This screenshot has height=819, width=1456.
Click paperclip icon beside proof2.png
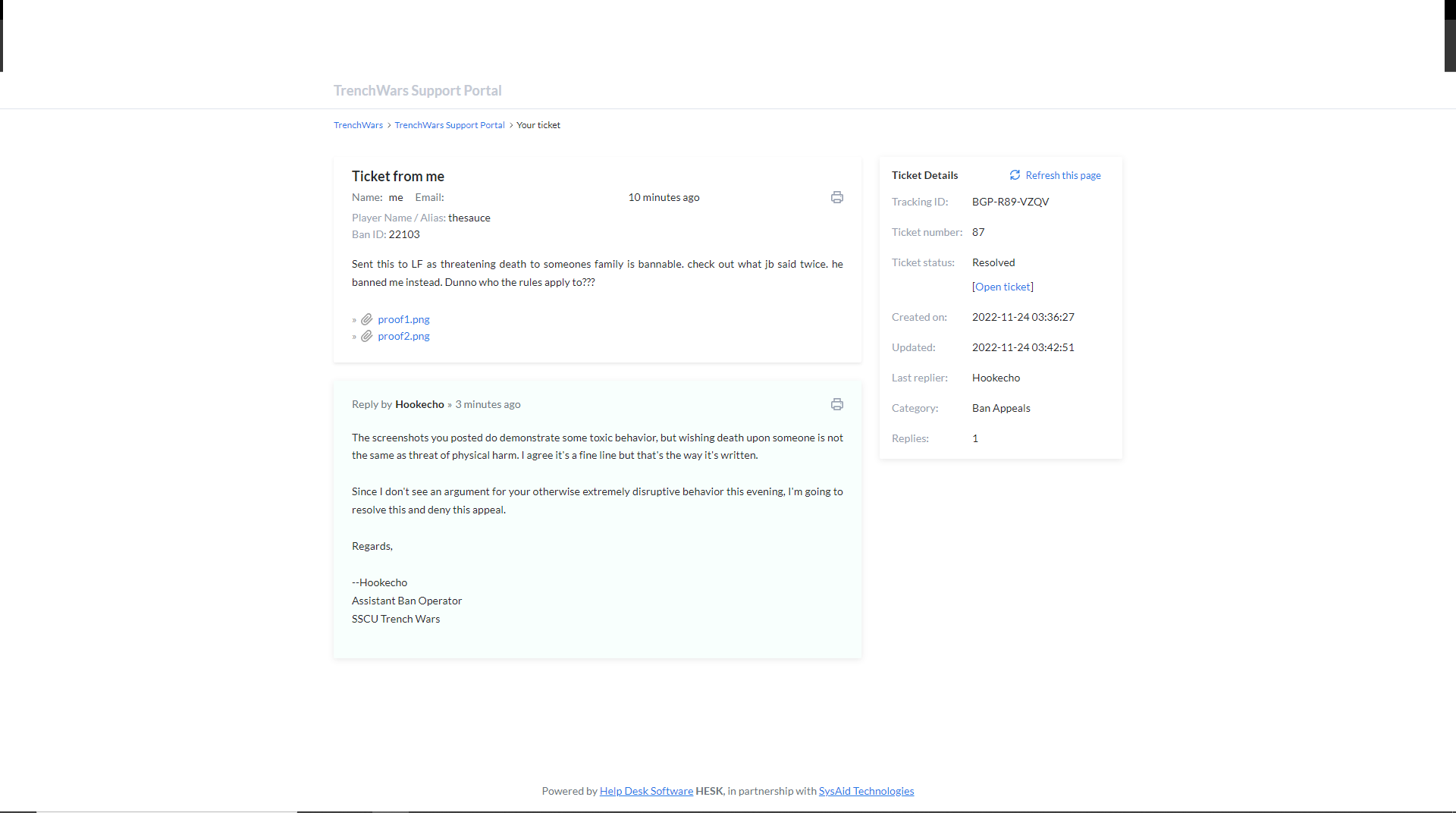click(366, 336)
